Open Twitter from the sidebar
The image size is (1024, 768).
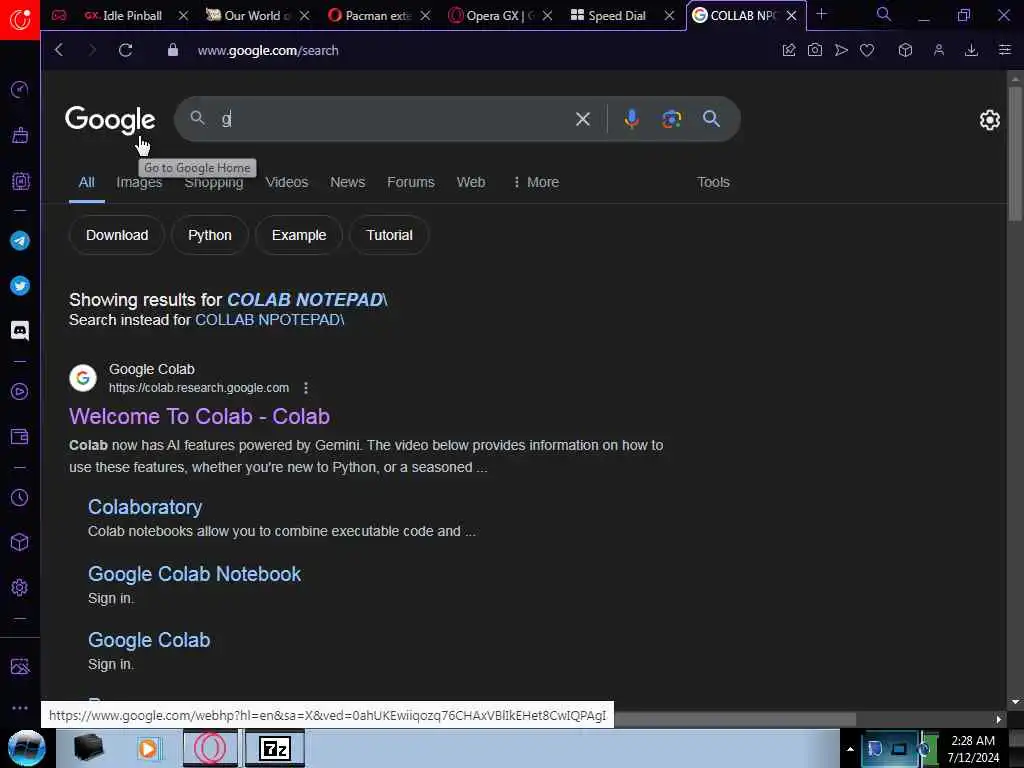(x=20, y=285)
